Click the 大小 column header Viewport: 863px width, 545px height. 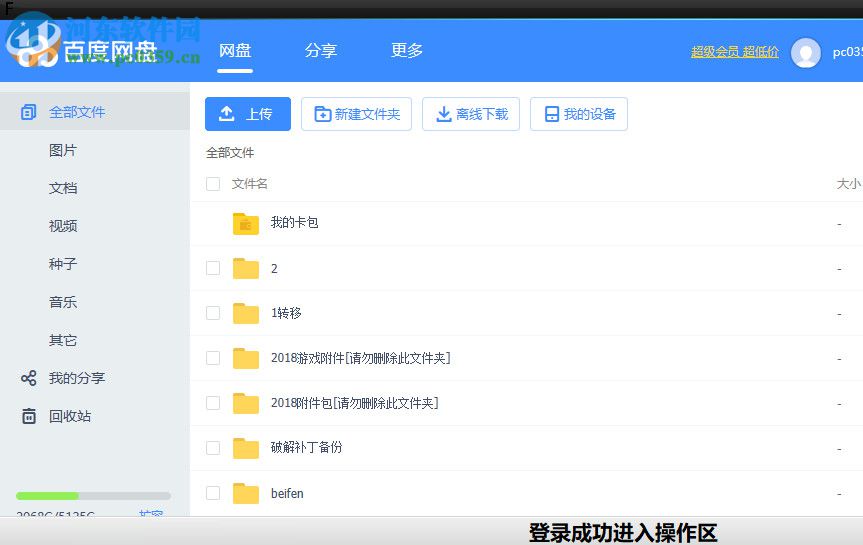(849, 184)
